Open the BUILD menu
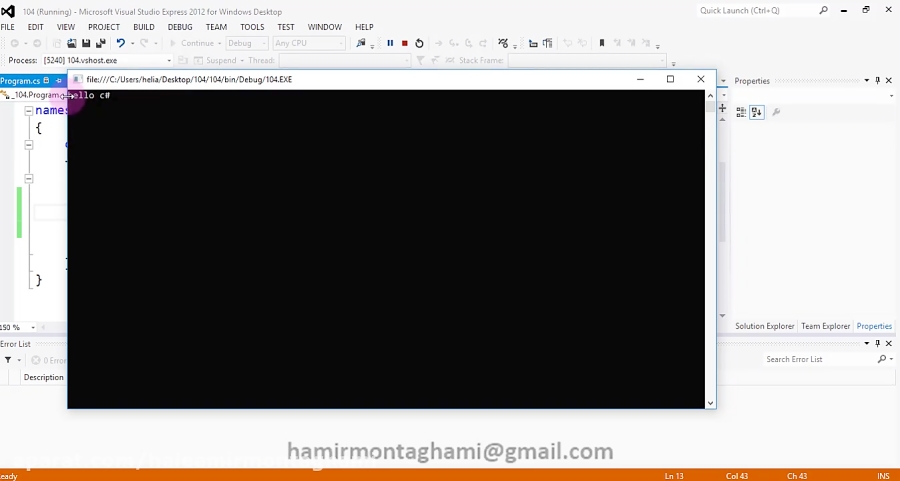Viewport: 900px width, 481px height. [143, 27]
